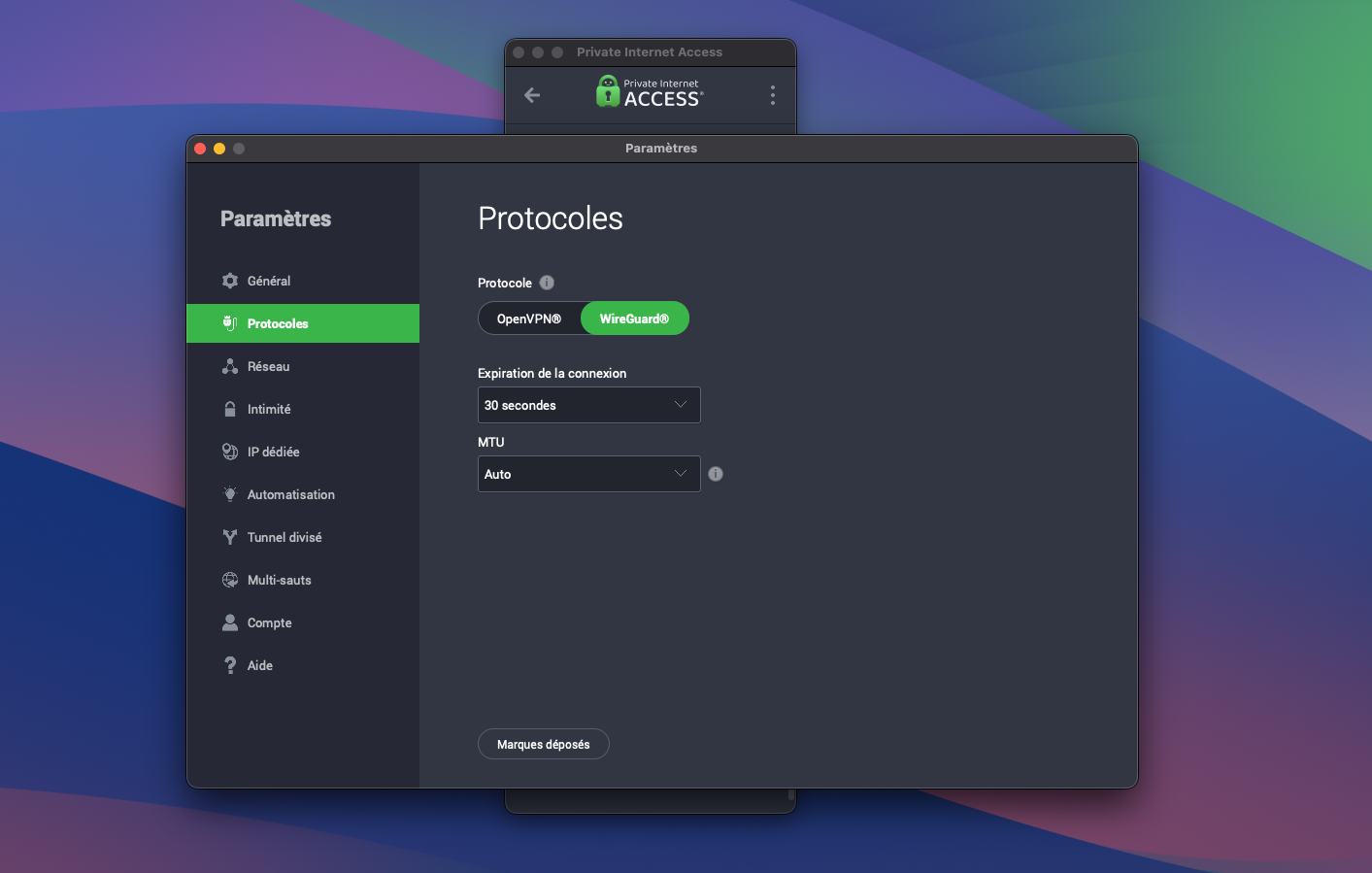
Task: Click the back arrow in Private Internet Access window
Action: (x=532, y=95)
